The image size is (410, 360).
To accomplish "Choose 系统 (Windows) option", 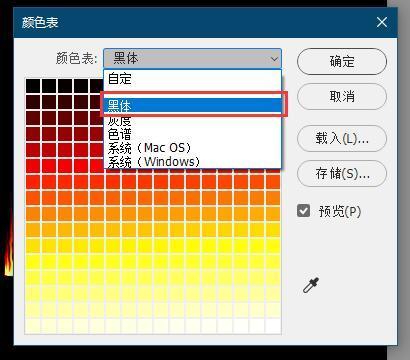I will (192, 162).
